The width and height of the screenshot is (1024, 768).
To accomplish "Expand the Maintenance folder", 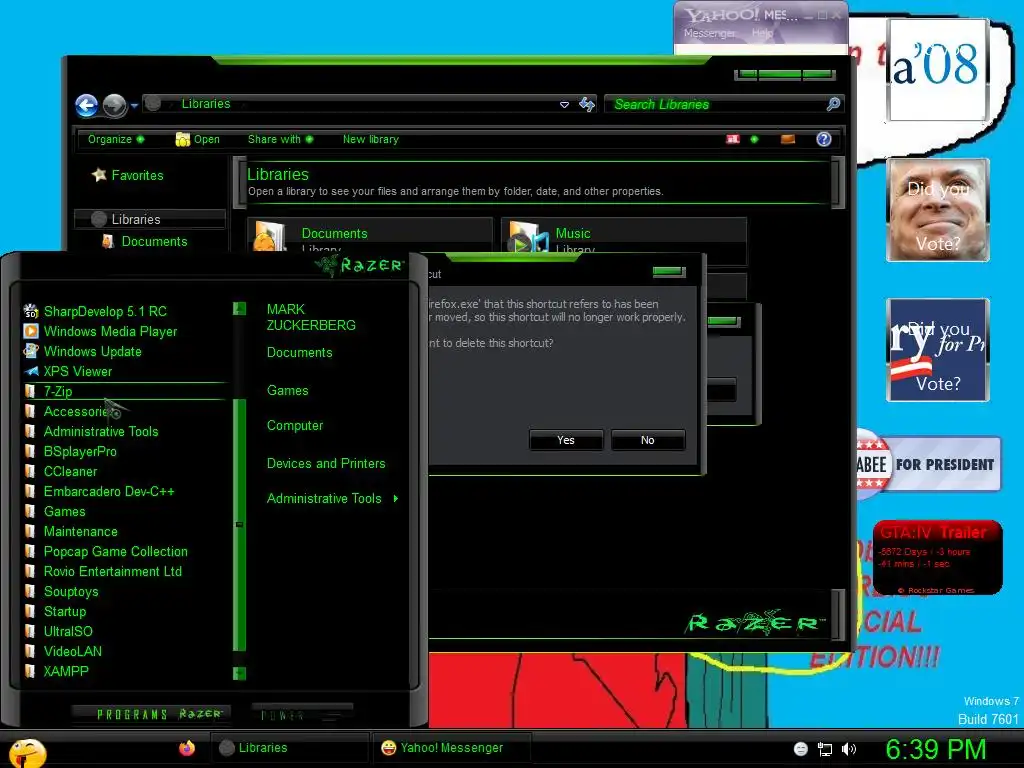I will point(71,532).
